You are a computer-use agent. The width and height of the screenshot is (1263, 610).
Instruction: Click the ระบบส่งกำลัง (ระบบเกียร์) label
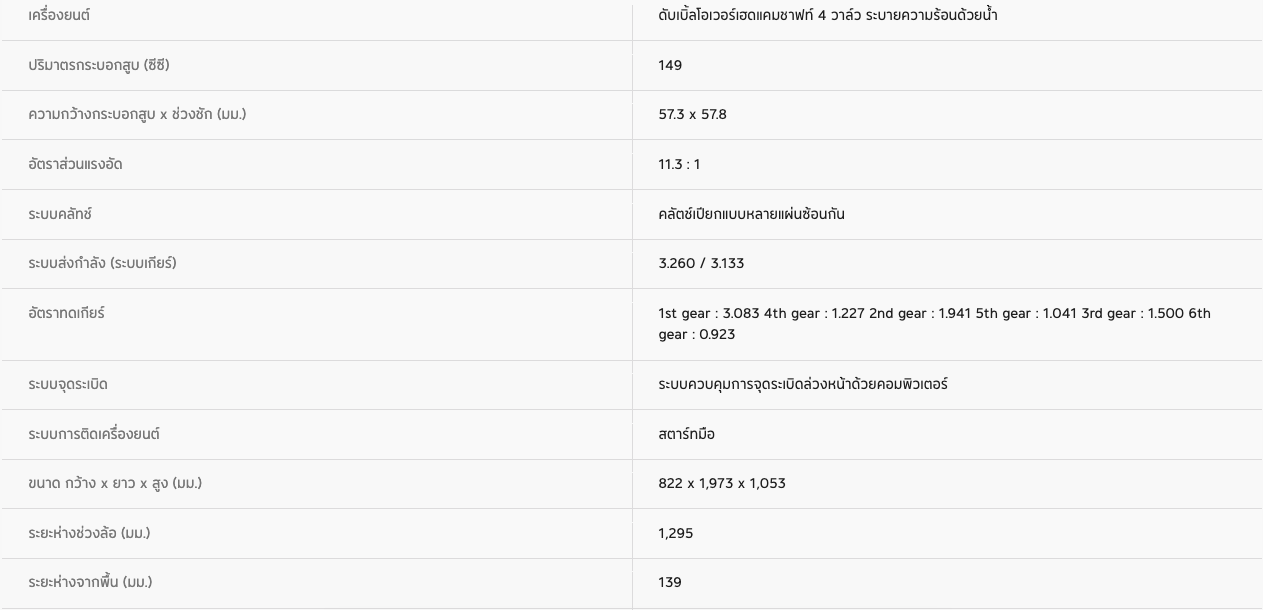coord(102,263)
